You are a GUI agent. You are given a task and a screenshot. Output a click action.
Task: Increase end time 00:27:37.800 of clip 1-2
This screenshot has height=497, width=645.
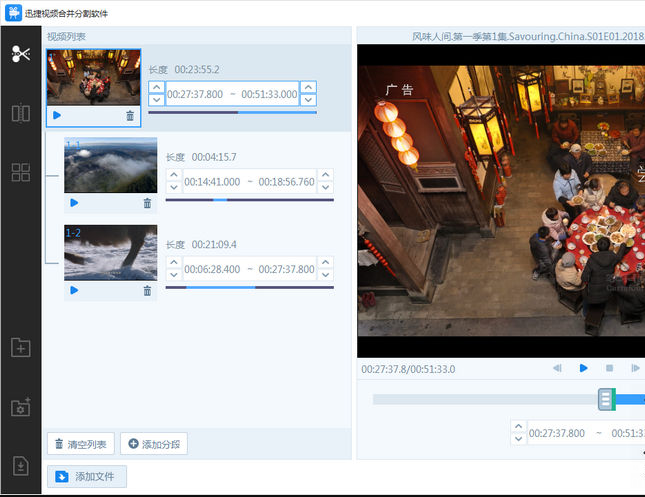coord(325,262)
